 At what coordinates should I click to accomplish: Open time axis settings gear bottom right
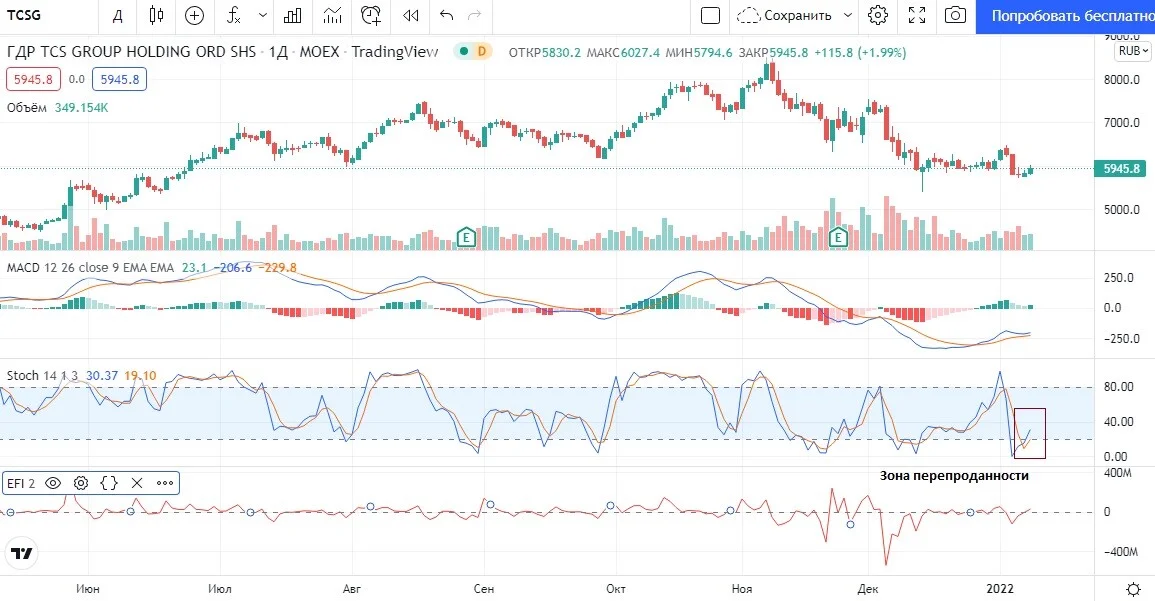(x=1134, y=589)
